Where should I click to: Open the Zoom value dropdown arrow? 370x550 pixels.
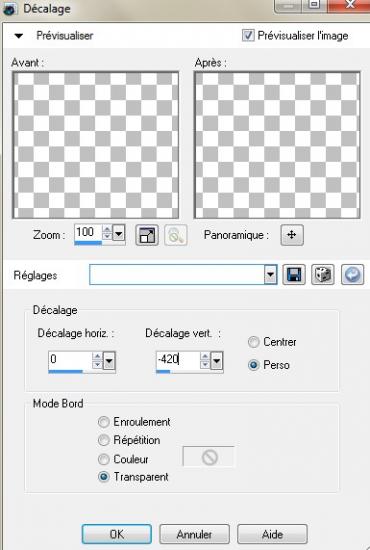click(x=119, y=234)
